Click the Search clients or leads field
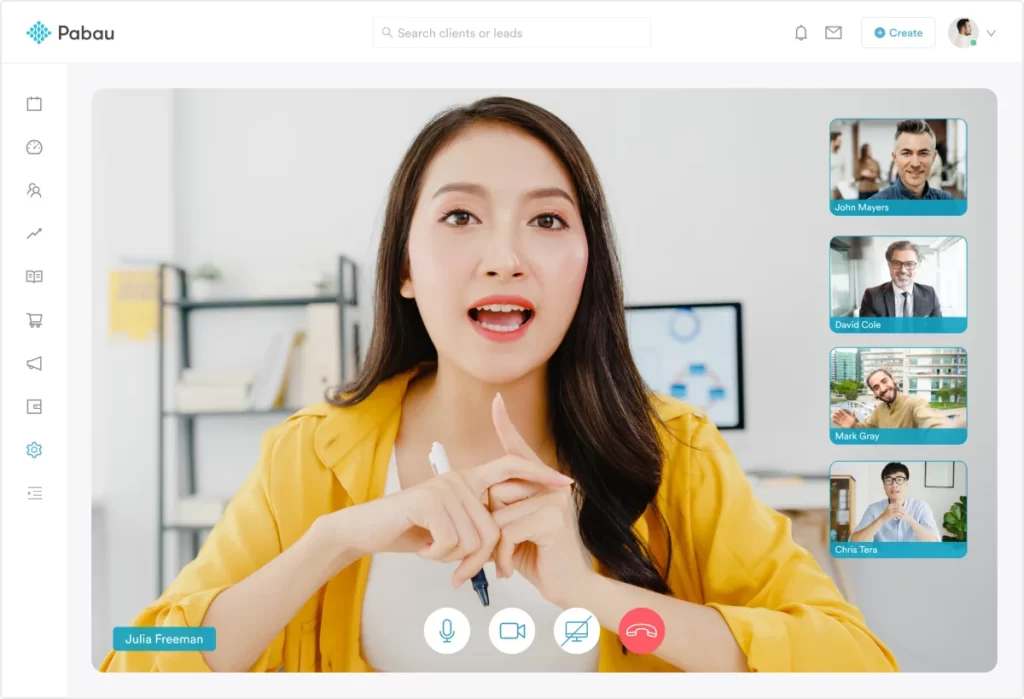Screen dimensions: 1024x699 point(512,33)
